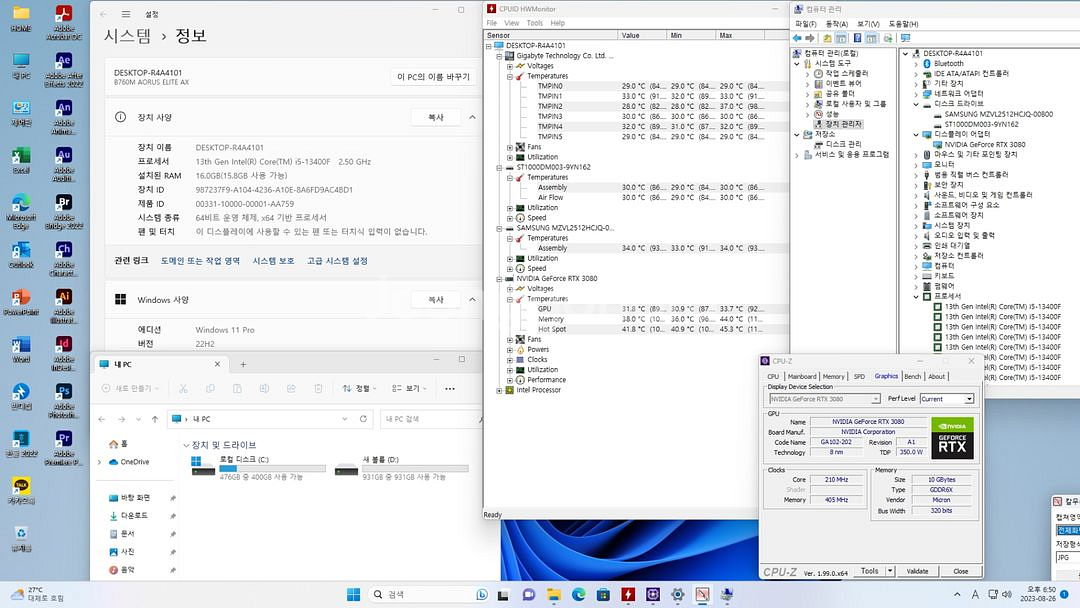Image resolution: width=1080 pixels, height=608 pixels.
Task: Click the Microsoft Store icon in taskbar
Action: 603,594
